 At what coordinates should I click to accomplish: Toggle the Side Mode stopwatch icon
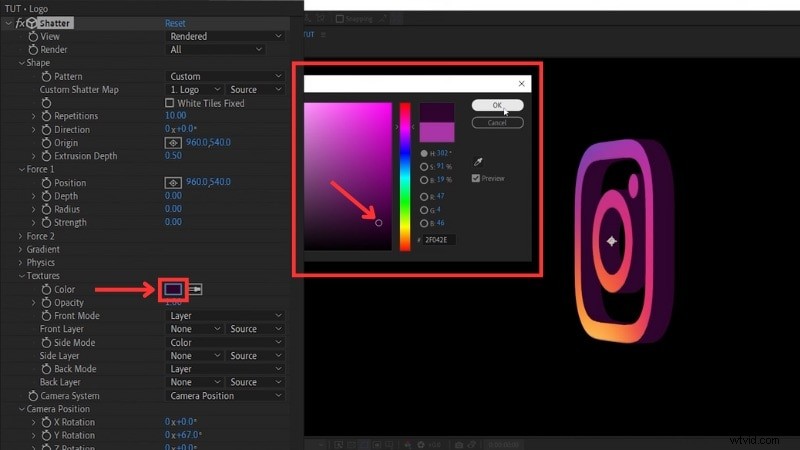[x=46, y=342]
